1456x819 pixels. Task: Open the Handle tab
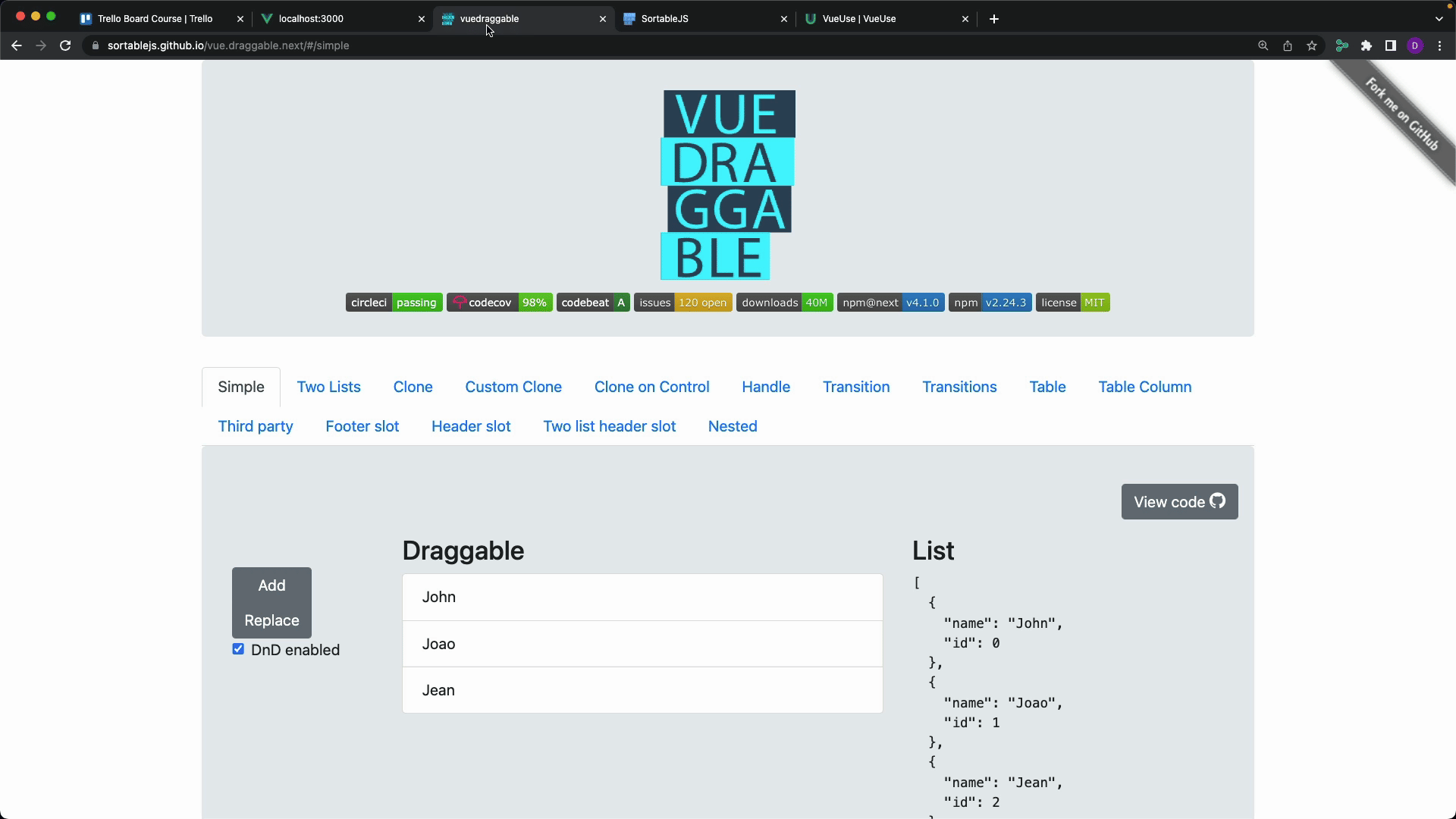pyautogui.click(x=766, y=387)
